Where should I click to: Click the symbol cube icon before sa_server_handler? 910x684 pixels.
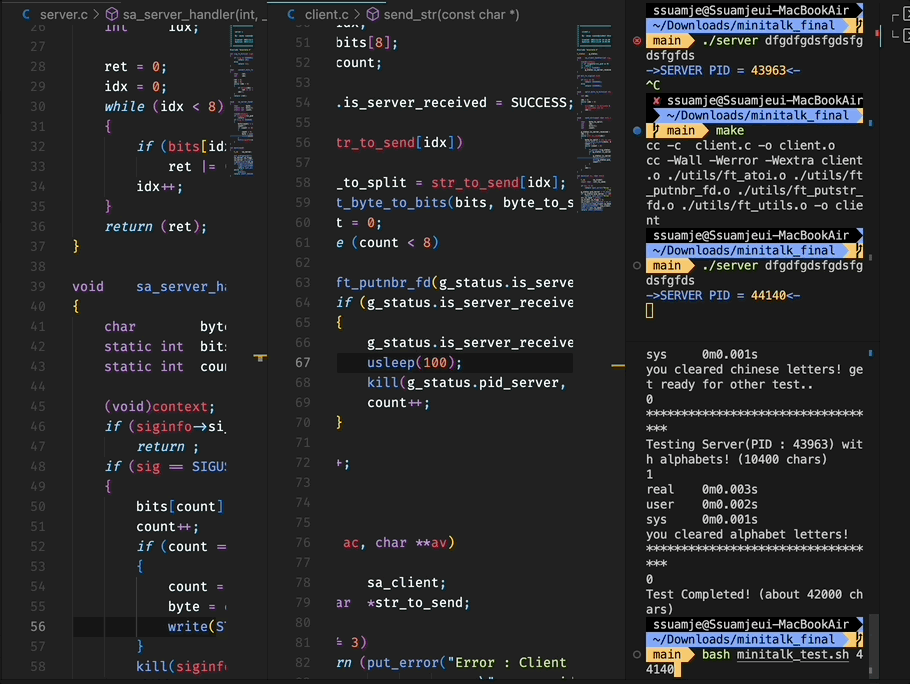click(x=112, y=15)
